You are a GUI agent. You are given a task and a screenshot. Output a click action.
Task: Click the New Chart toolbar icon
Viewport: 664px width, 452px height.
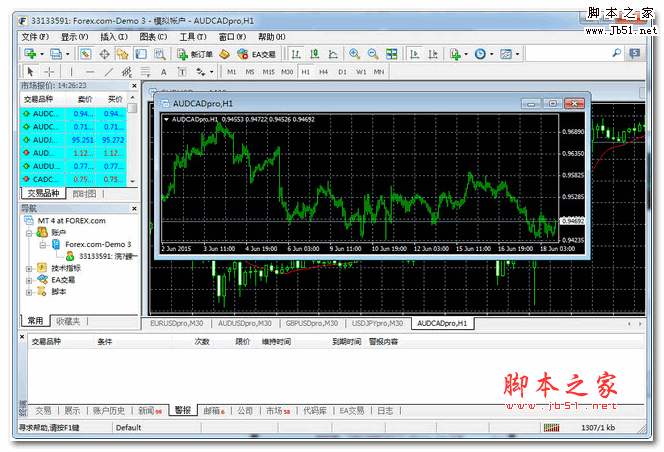pyautogui.click(x=30, y=54)
